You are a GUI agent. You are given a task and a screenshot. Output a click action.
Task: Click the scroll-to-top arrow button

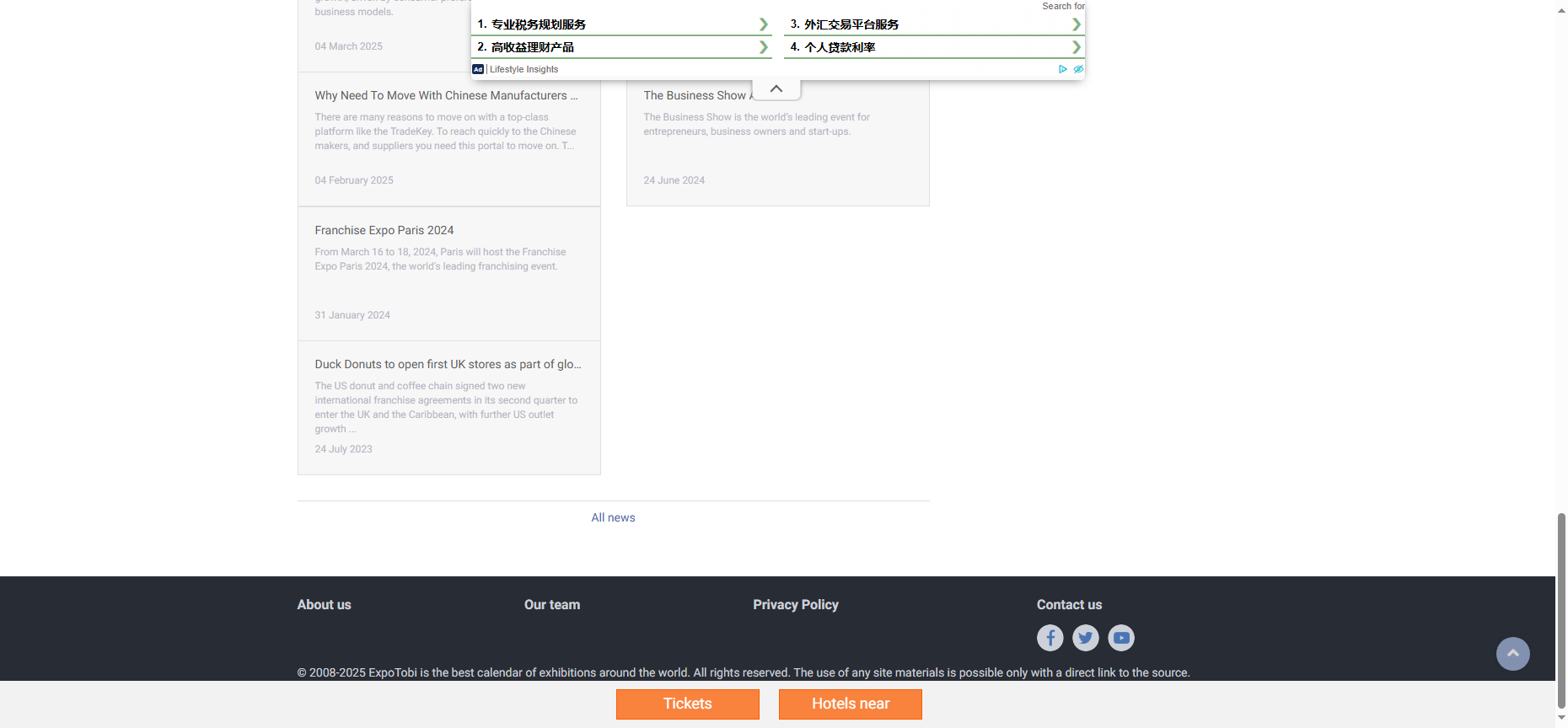point(1512,654)
